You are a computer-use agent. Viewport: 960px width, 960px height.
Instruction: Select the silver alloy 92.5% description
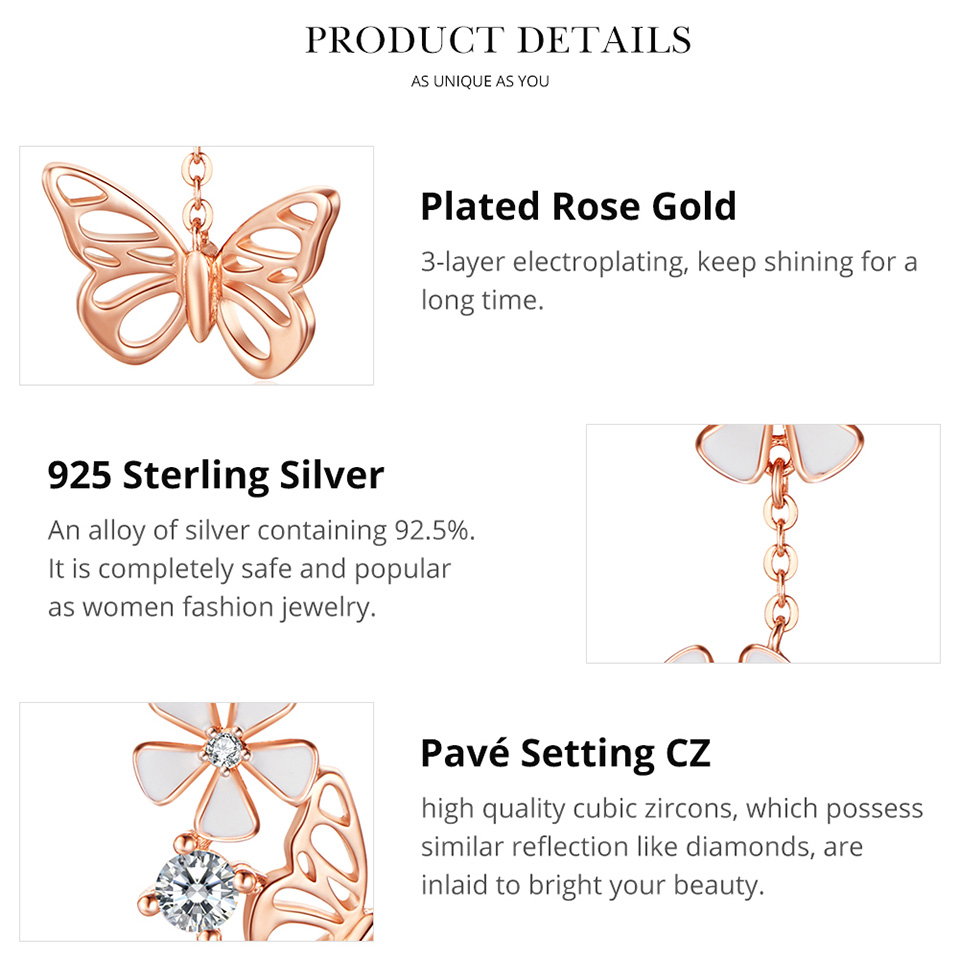point(262,568)
